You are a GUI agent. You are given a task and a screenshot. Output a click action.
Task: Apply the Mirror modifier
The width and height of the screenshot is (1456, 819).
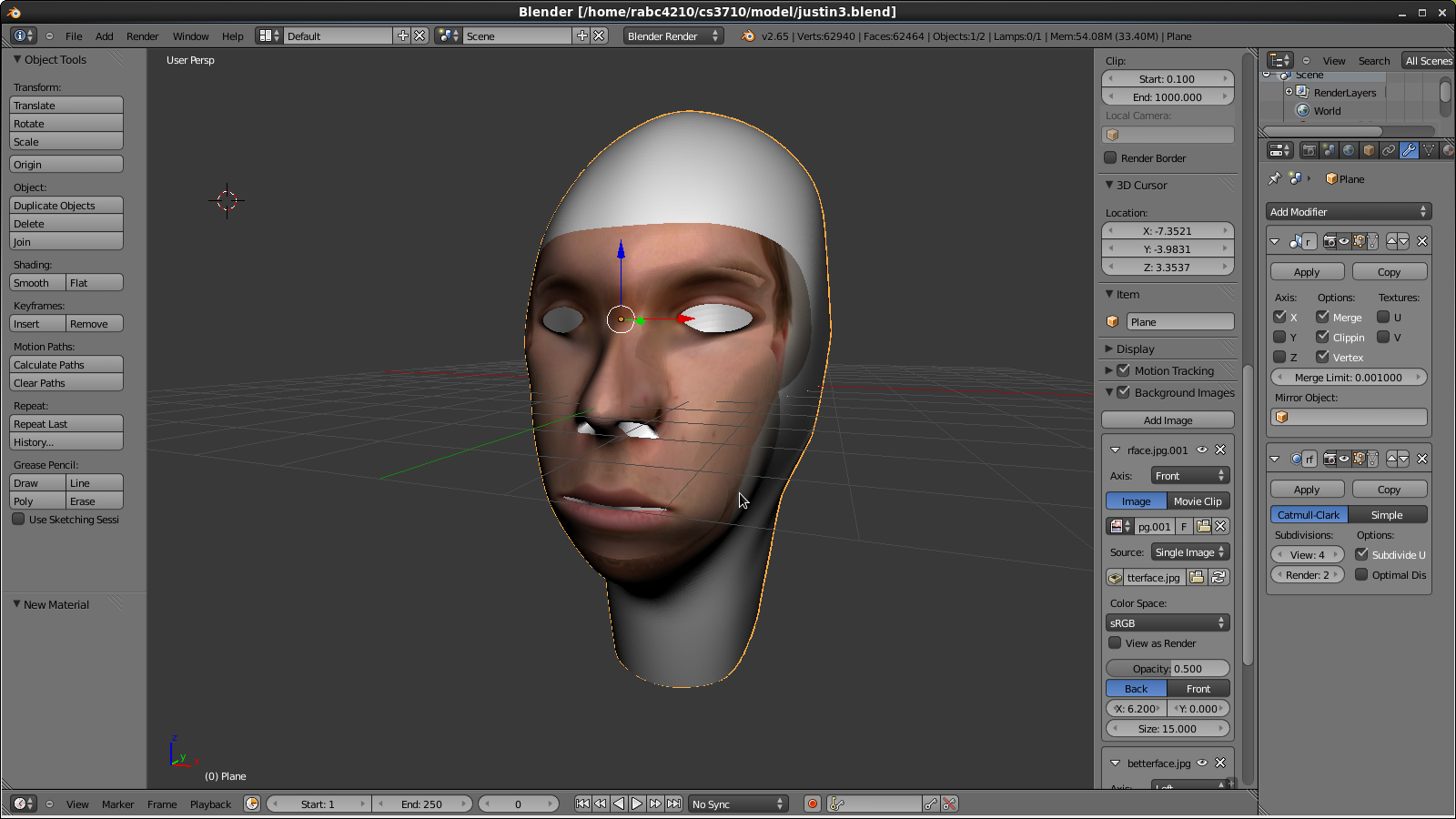click(1307, 271)
